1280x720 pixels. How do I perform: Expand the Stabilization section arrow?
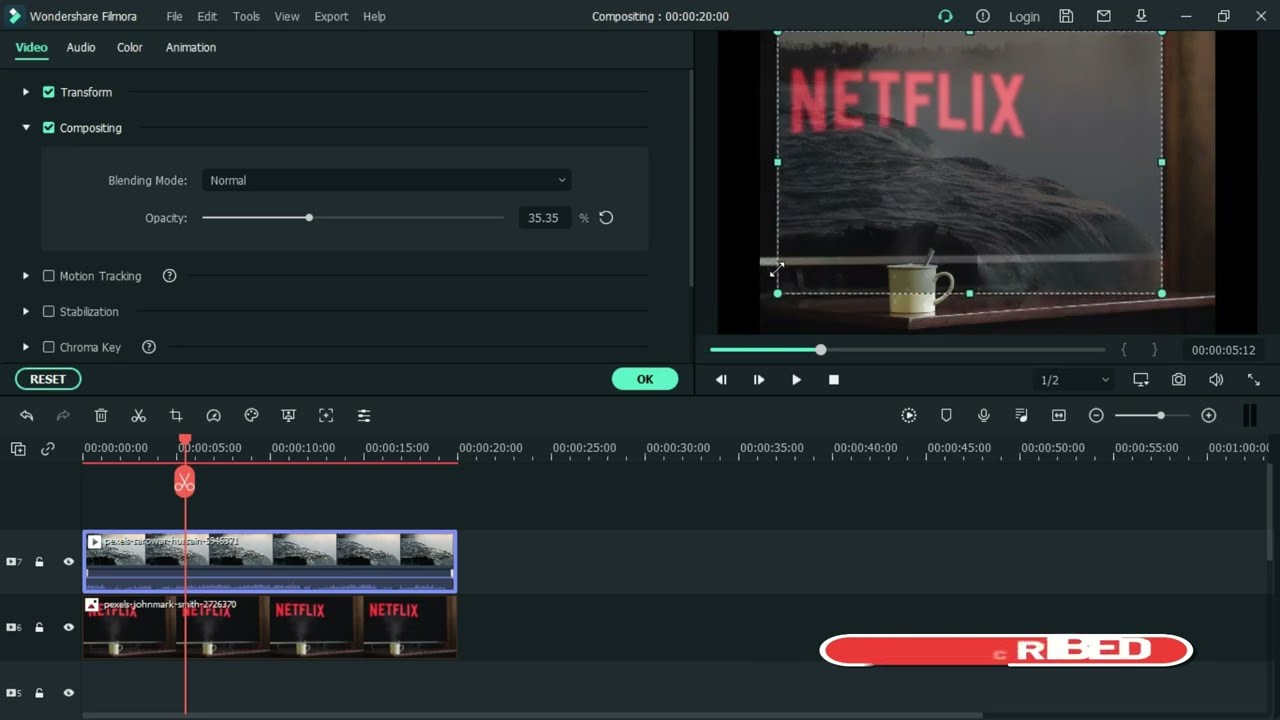[x=26, y=312]
